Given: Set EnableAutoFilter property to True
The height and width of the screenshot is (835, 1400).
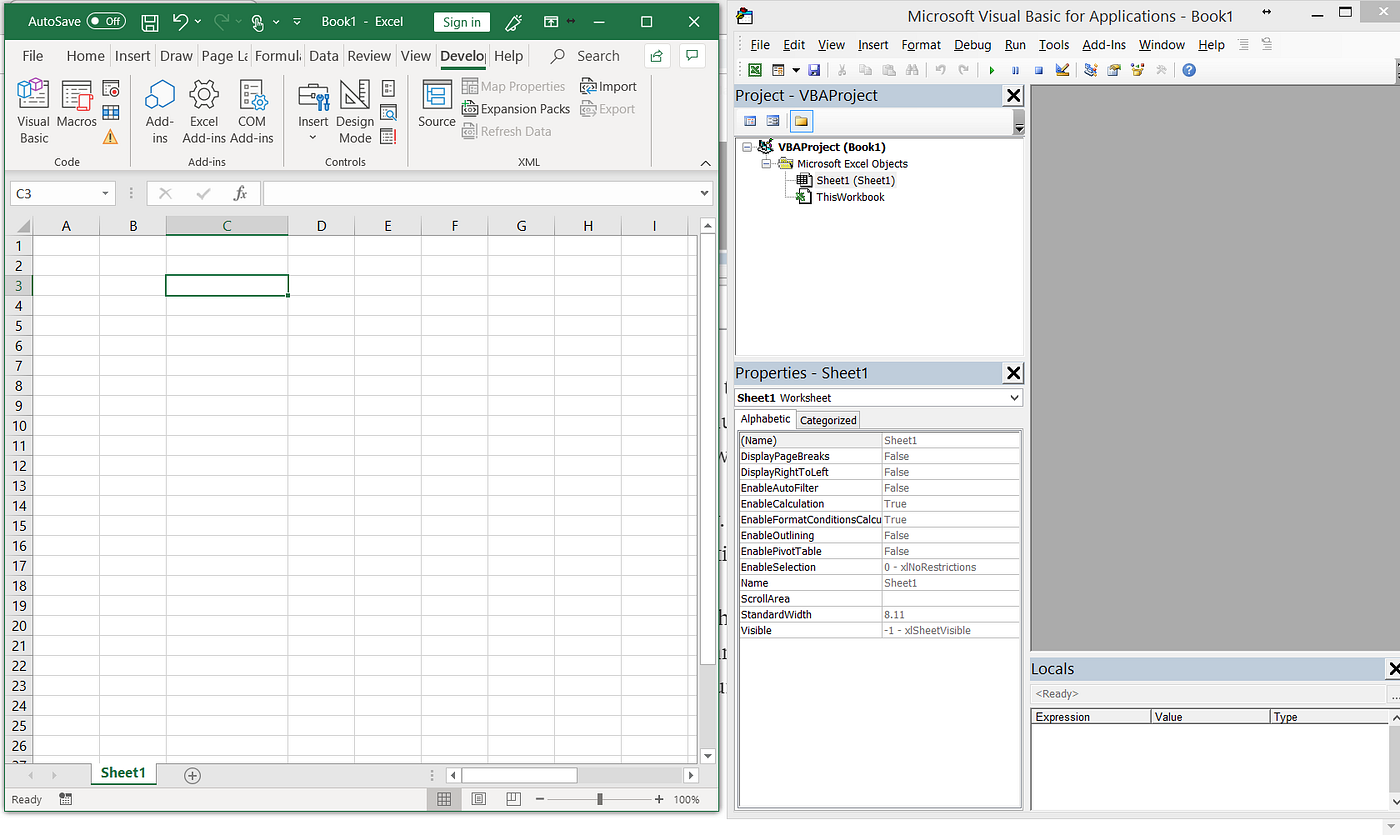Looking at the screenshot, I should [950, 487].
